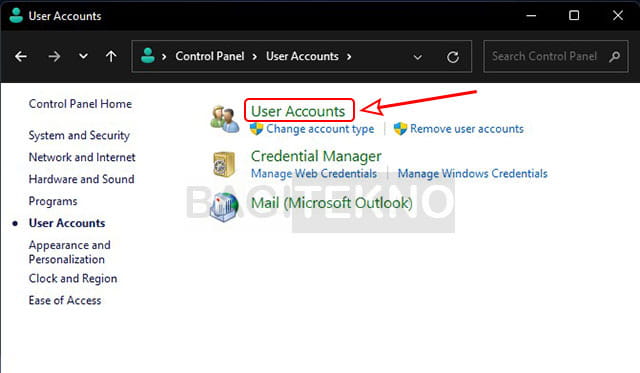
Task: Select Control Panel in breadcrumb path
Action: point(210,56)
